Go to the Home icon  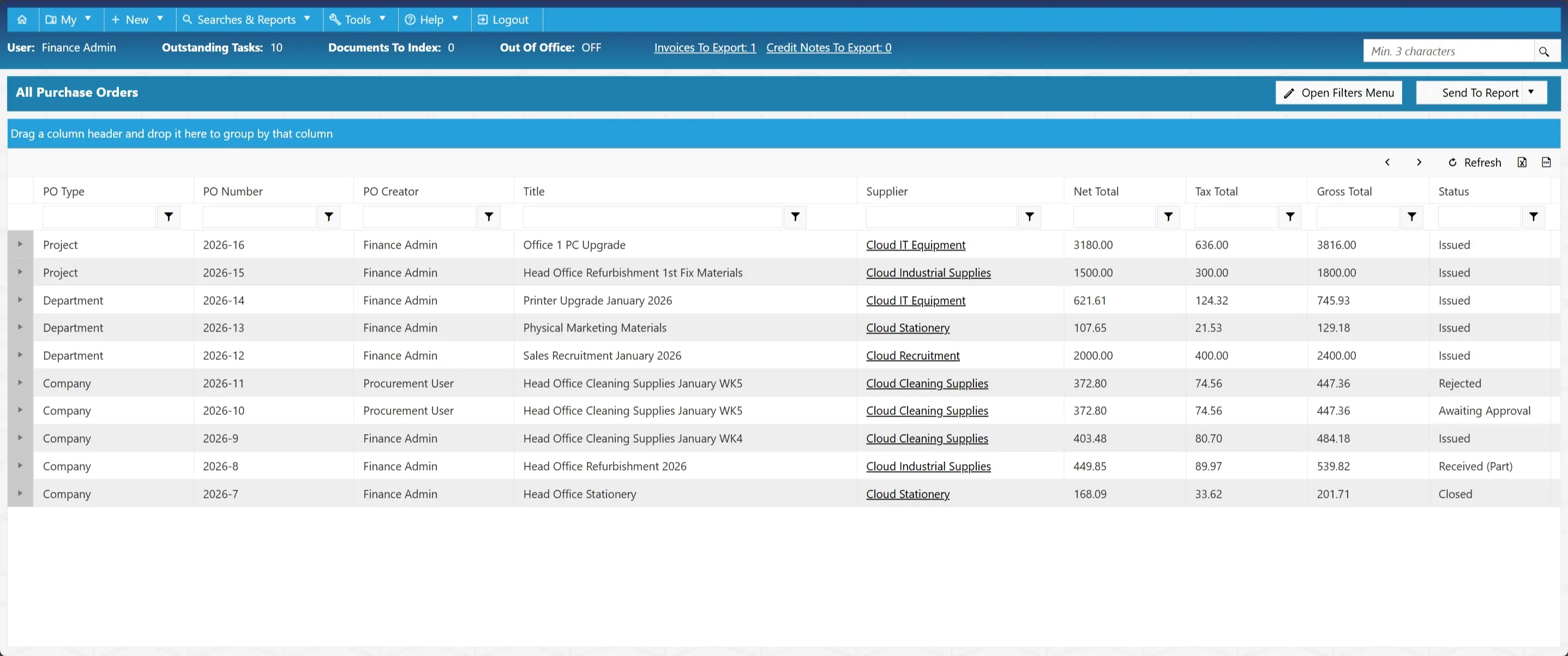[x=22, y=20]
